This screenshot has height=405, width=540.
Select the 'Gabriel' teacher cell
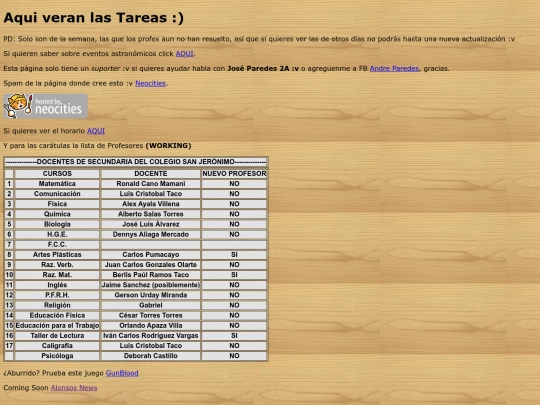coord(150,305)
